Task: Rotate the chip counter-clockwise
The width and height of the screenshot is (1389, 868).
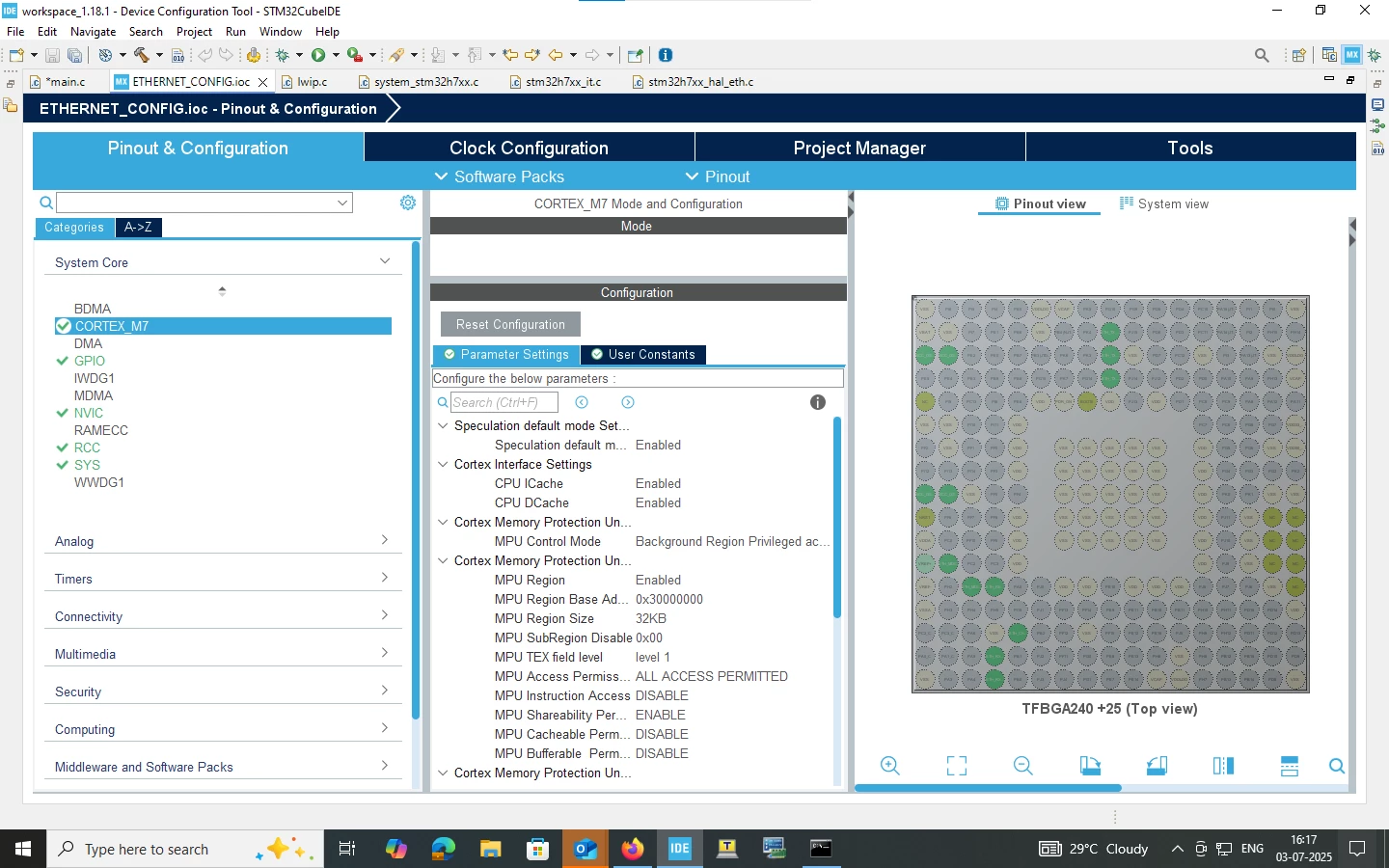Action: [x=1157, y=766]
